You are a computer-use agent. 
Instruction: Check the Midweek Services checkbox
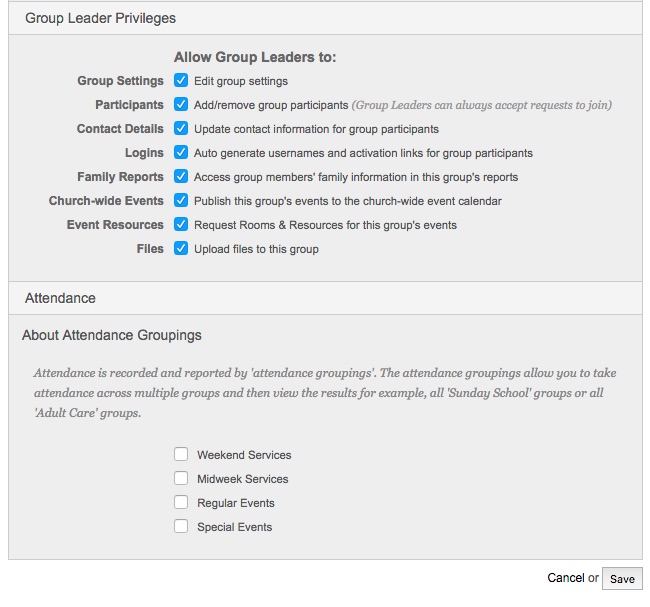tap(181, 479)
